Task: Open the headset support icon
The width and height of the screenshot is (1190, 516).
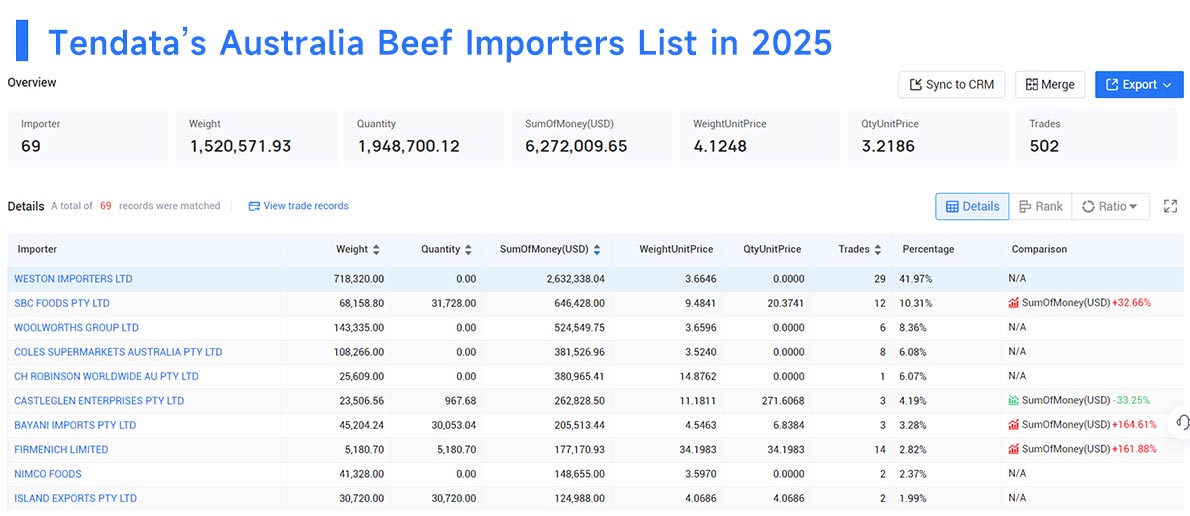Action: [x=1182, y=423]
